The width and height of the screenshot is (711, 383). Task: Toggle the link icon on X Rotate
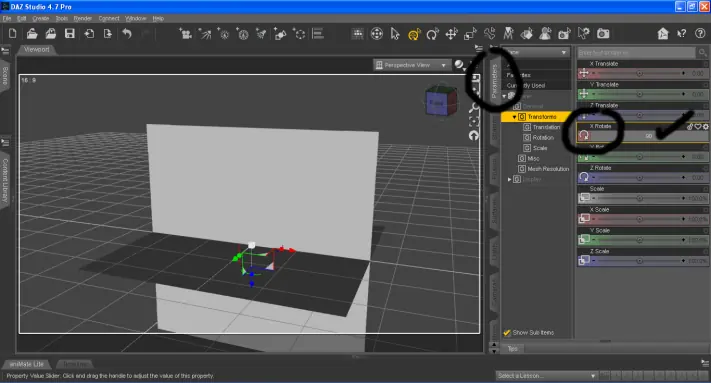690,127
